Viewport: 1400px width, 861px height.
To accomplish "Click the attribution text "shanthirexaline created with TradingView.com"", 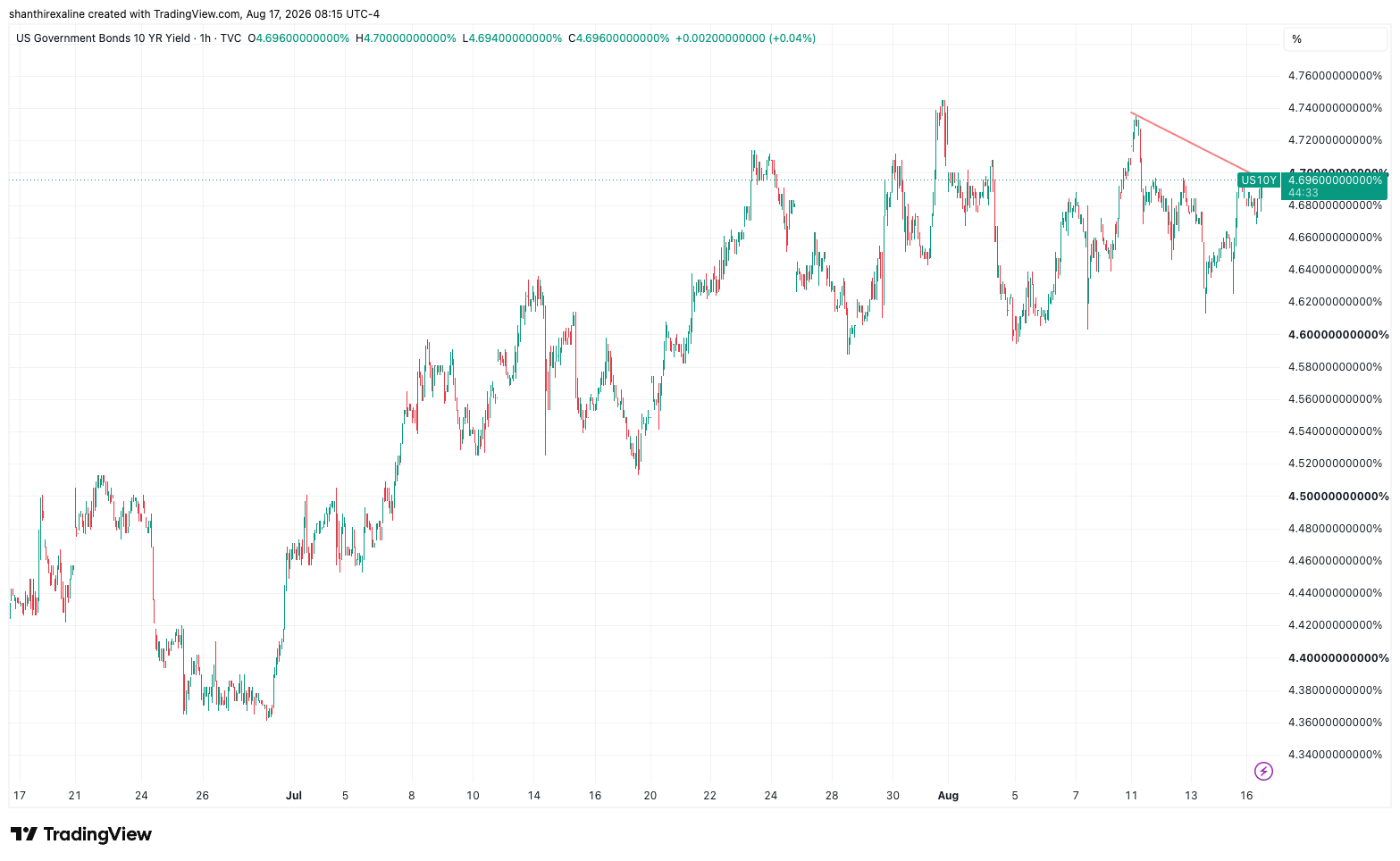I will click(125, 14).
